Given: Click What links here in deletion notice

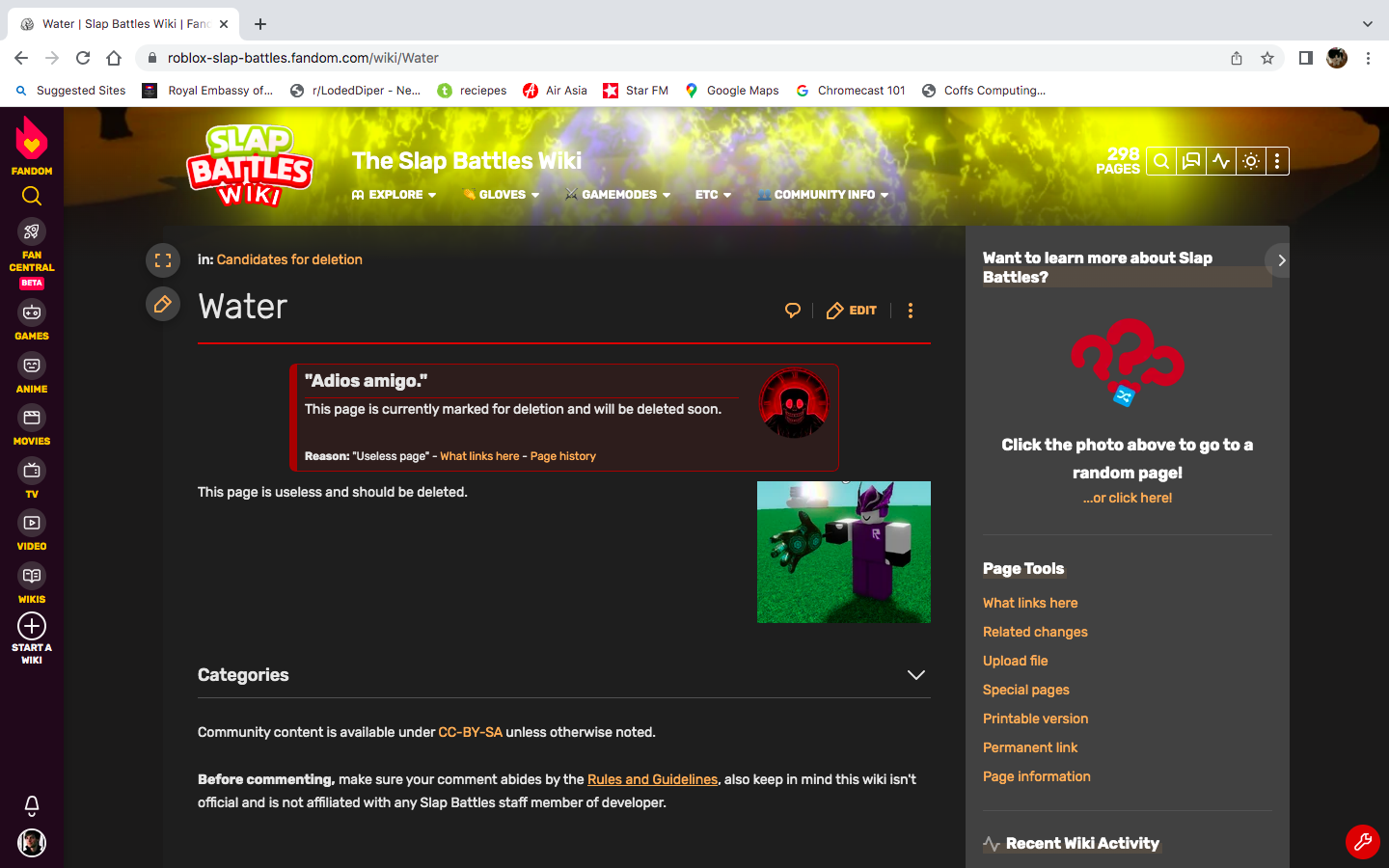Looking at the screenshot, I should [x=479, y=456].
